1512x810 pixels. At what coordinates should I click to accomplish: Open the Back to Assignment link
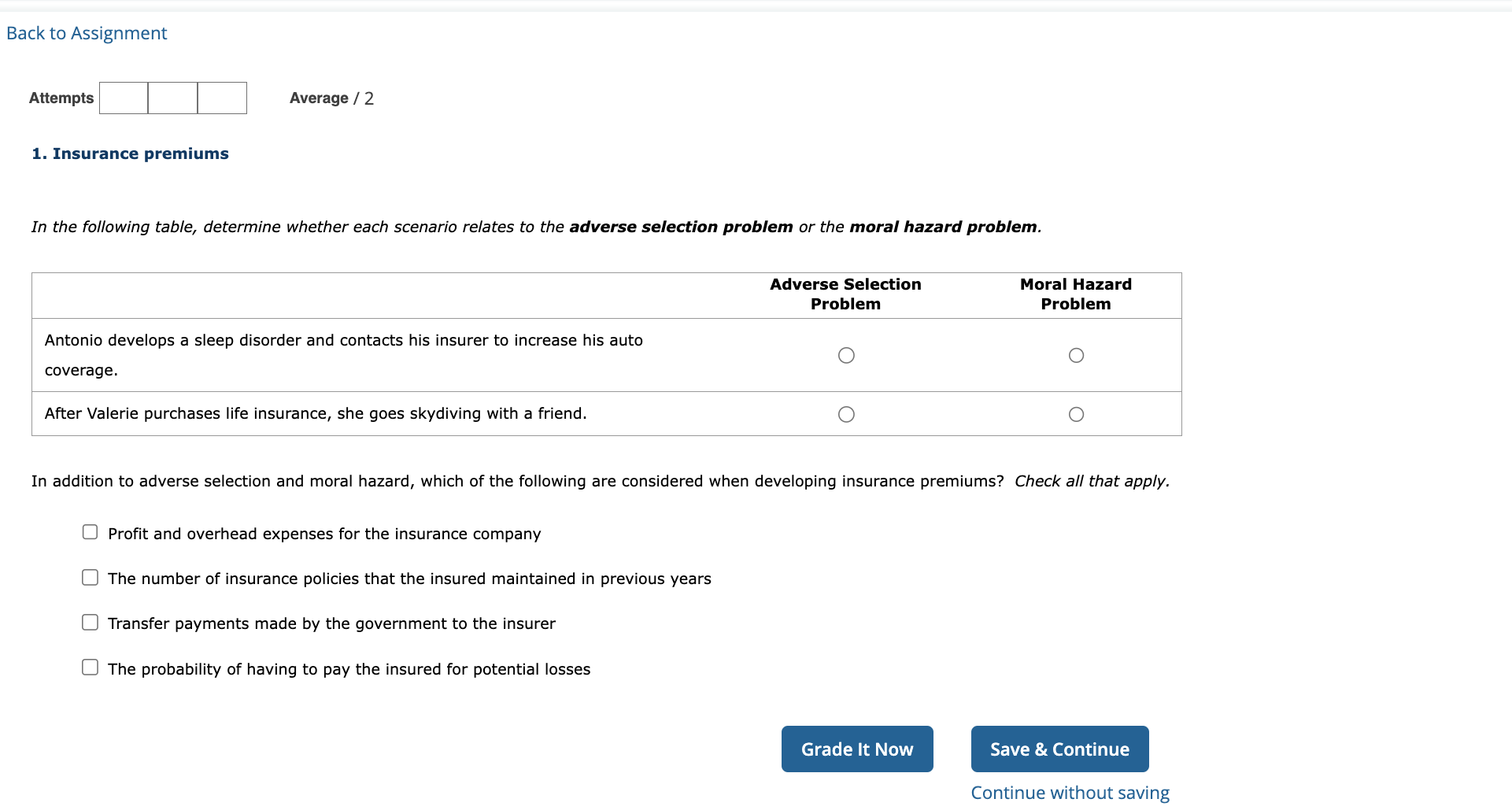pyautogui.click(x=86, y=33)
